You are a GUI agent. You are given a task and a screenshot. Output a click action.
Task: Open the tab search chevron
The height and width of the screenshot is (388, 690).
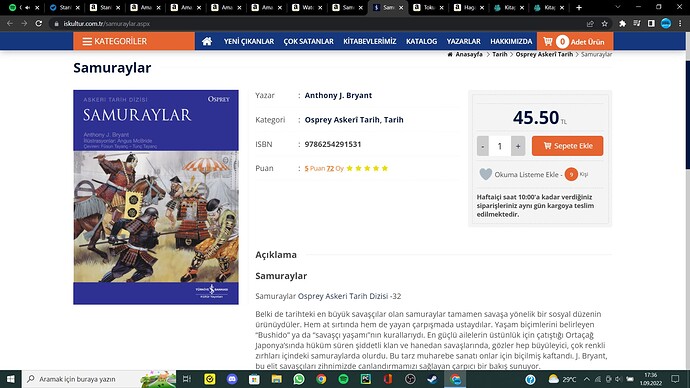(618, 7)
